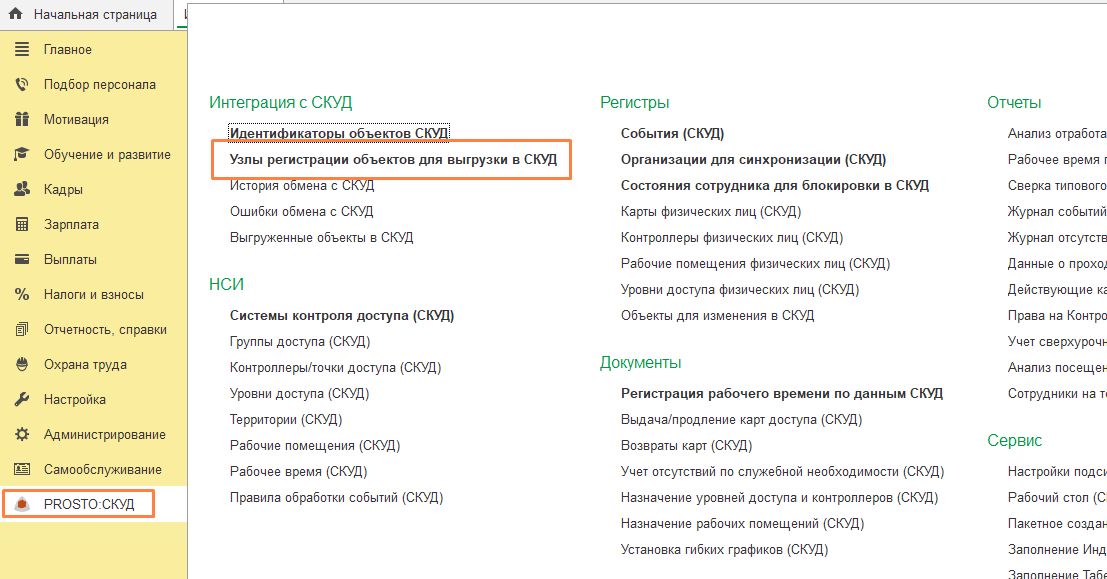Click the Настройка wrench icon

click(22, 400)
